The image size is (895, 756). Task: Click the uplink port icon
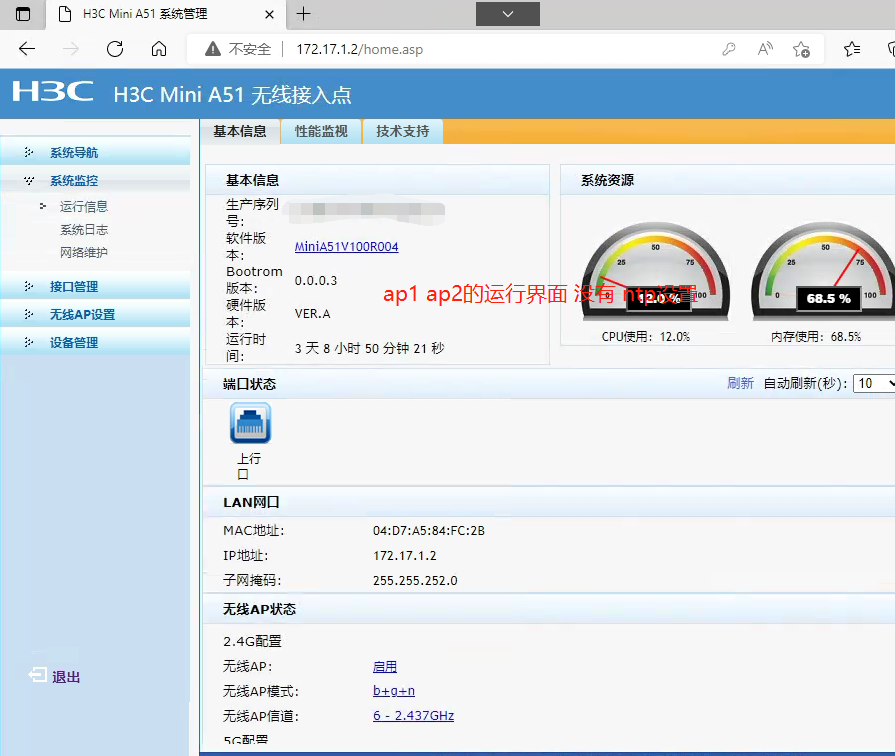click(250, 423)
